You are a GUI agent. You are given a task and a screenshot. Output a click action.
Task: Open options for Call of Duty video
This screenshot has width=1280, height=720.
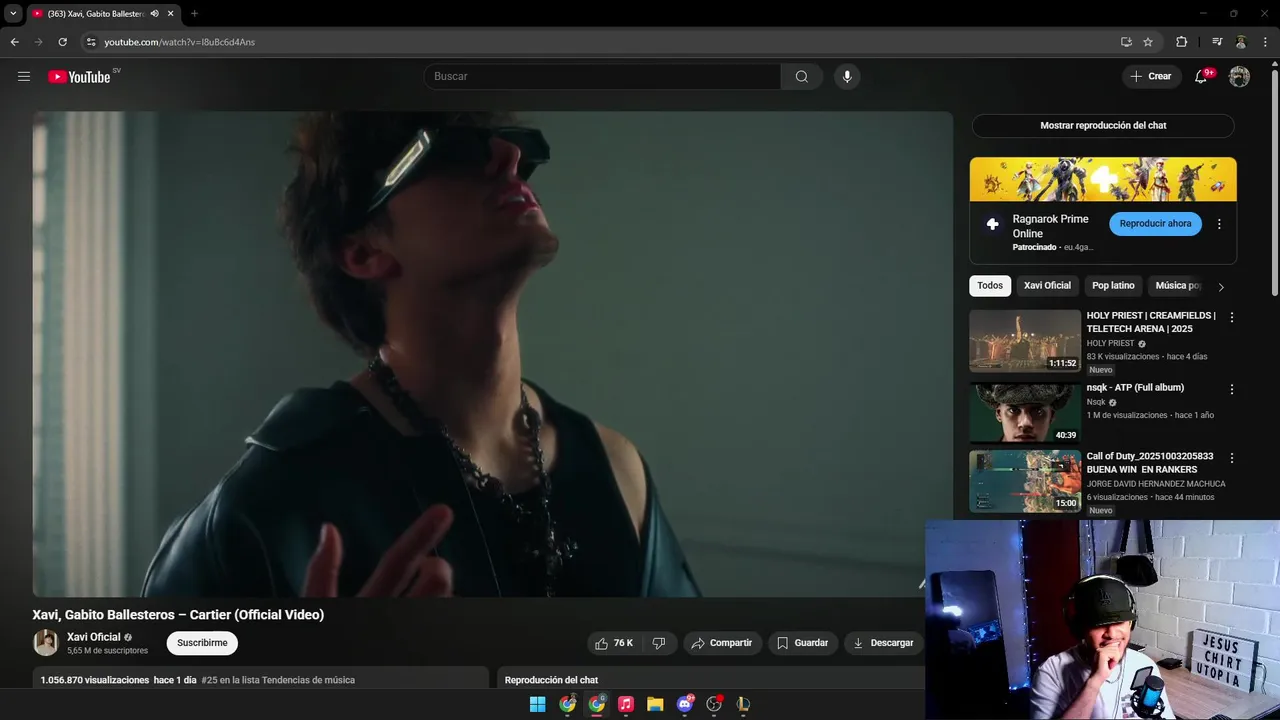(1231, 458)
